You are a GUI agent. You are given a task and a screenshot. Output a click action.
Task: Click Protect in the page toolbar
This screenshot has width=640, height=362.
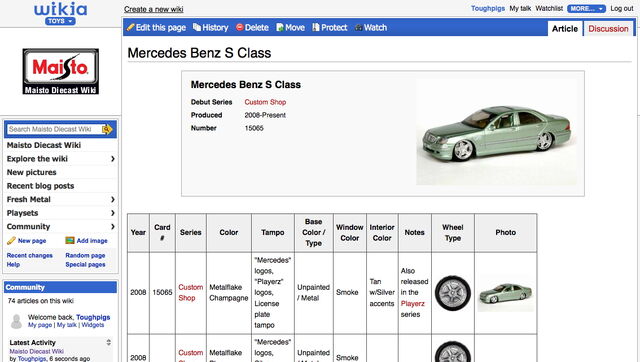click(x=330, y=27)
